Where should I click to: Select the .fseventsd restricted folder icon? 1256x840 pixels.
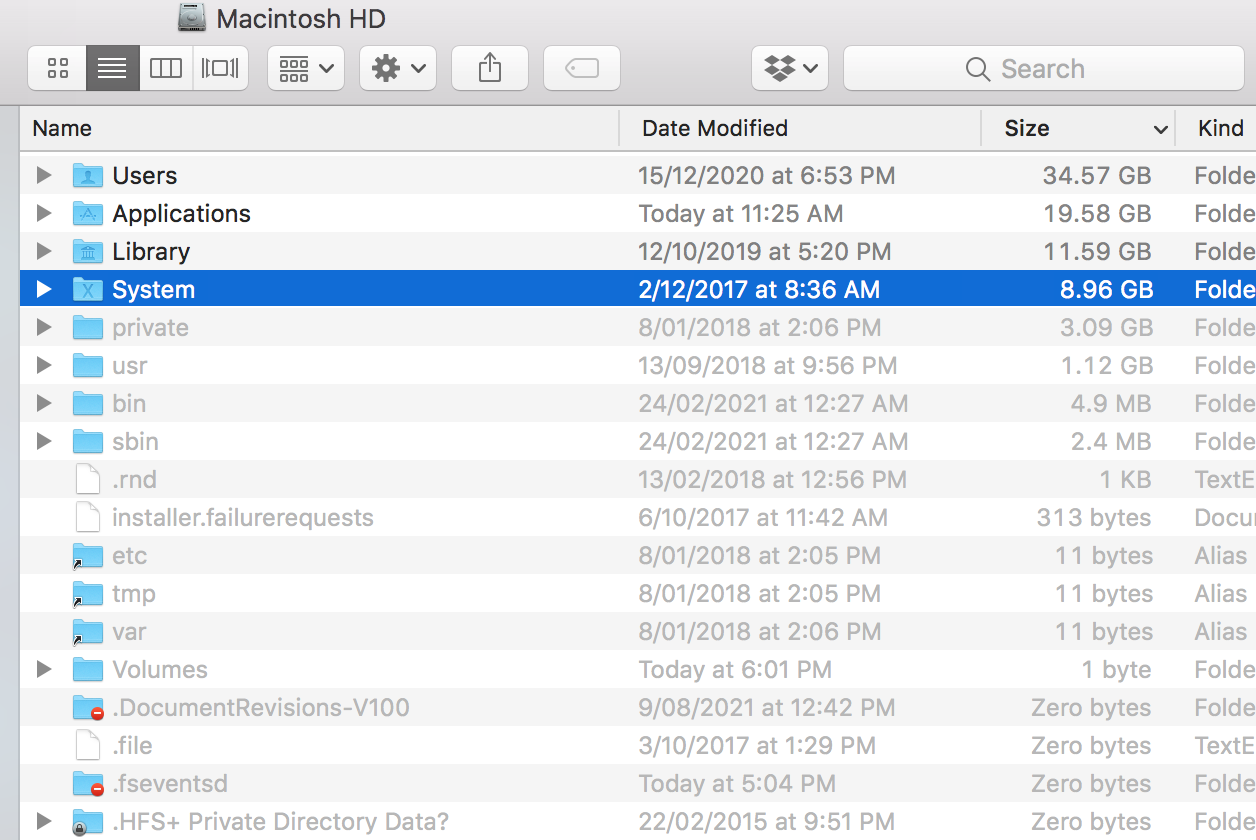pyautogui.click(x=88, y=784)
